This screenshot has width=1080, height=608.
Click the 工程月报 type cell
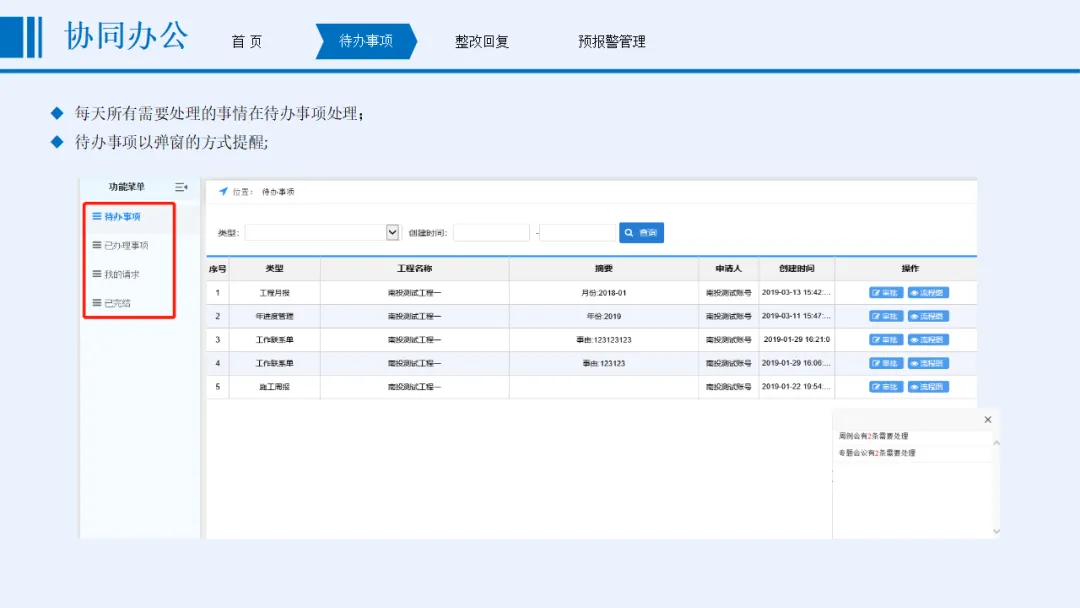[274, 293]
